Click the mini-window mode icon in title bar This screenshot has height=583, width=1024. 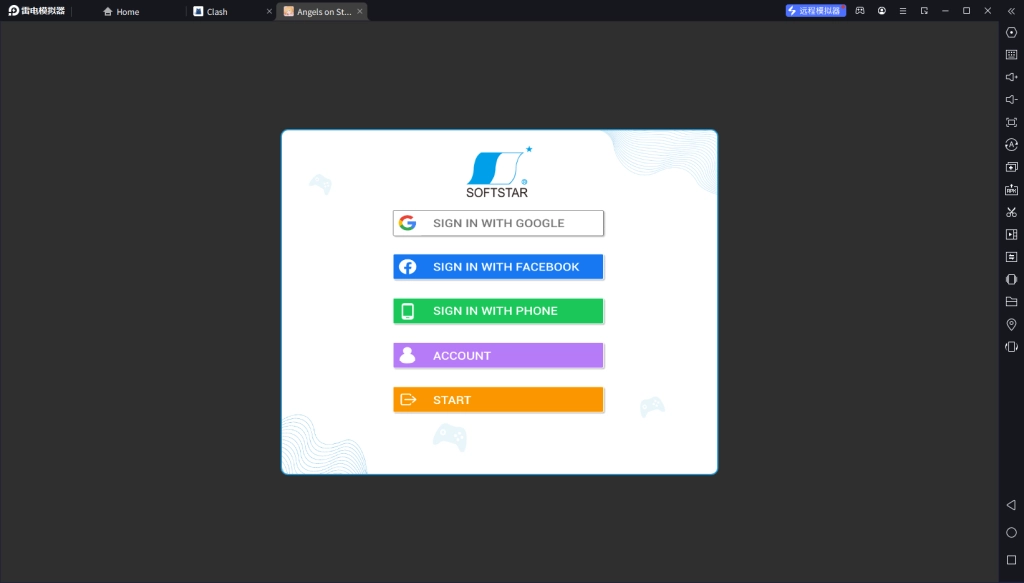click(924, 11)
